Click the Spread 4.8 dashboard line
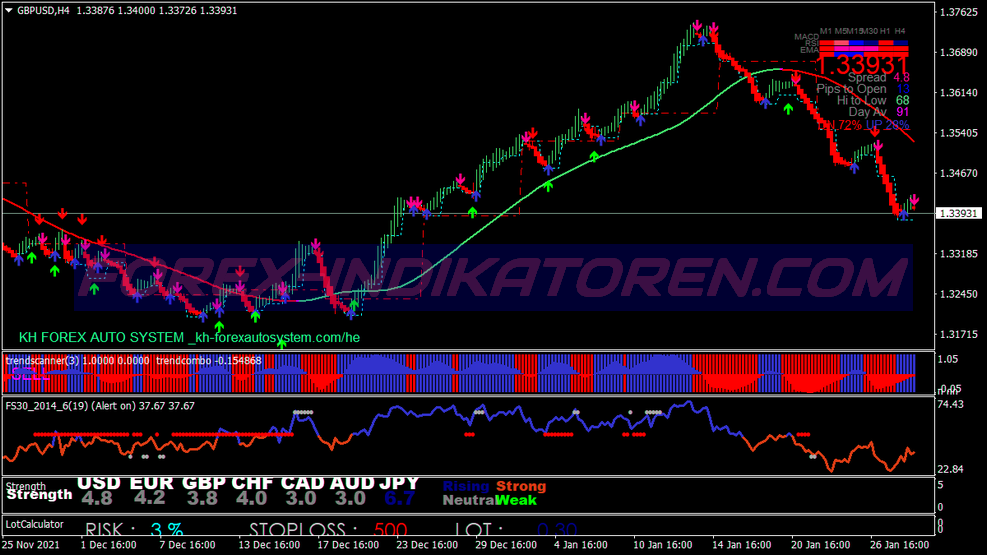987x555 pixels. coord(878,77)
